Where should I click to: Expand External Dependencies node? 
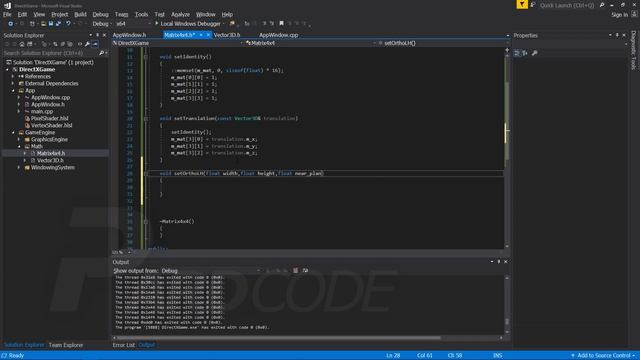pos(13,83)
